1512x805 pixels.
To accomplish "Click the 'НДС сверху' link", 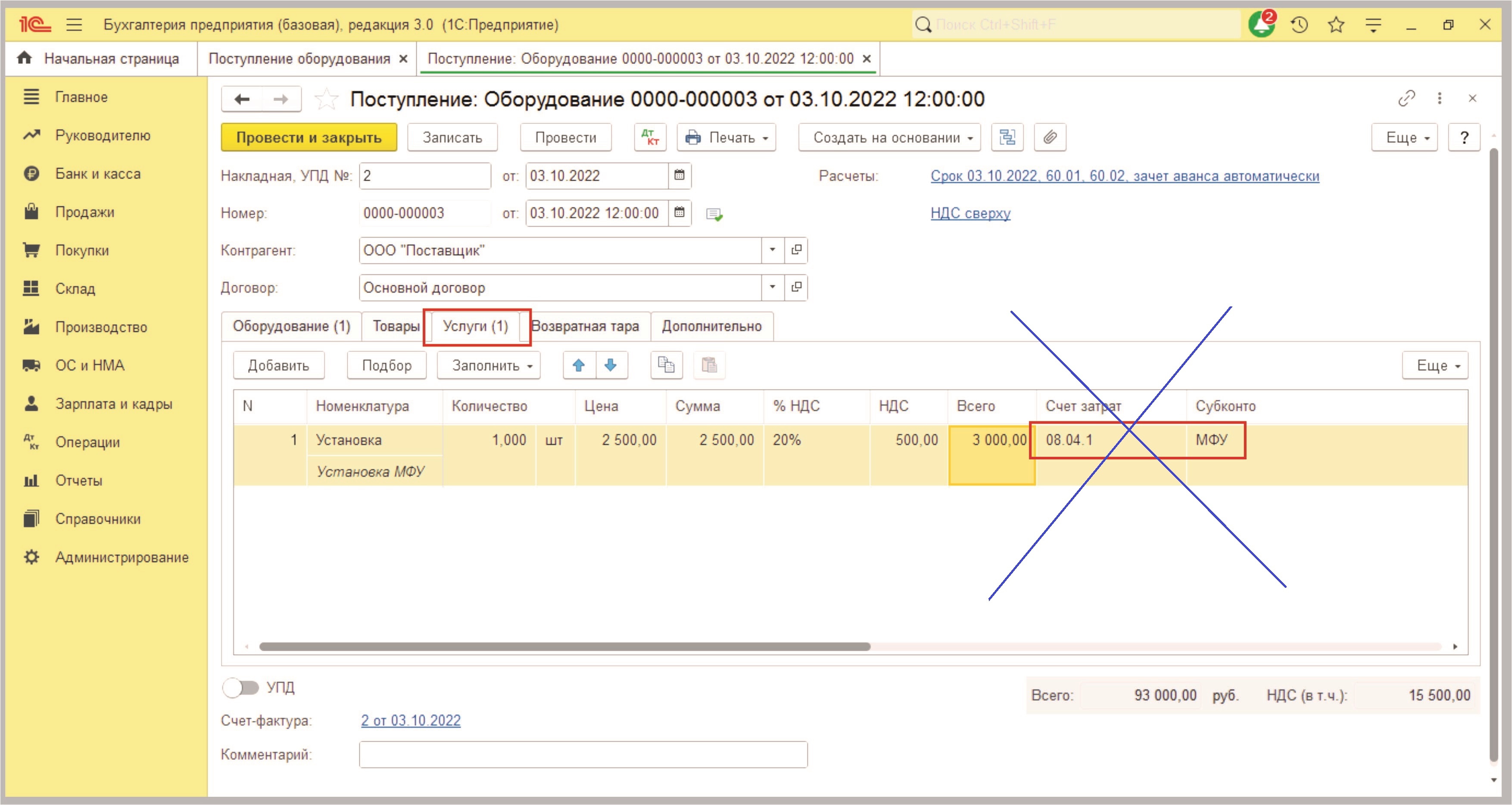I will pyautogui.click(x=969, y=213).
